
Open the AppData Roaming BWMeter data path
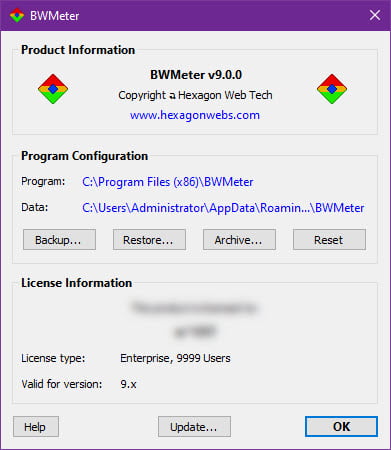click(223, 208)
